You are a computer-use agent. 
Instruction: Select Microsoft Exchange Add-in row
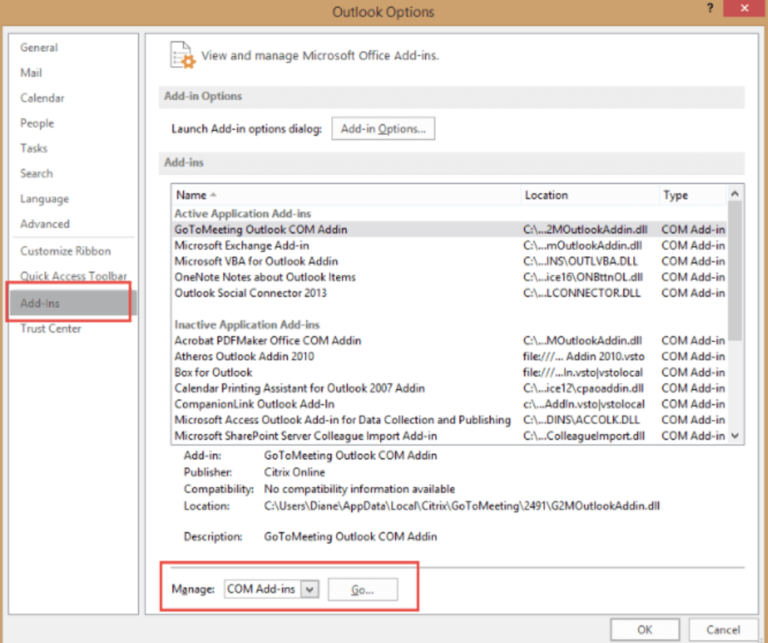pyautogui.click(x=449, y=245)
